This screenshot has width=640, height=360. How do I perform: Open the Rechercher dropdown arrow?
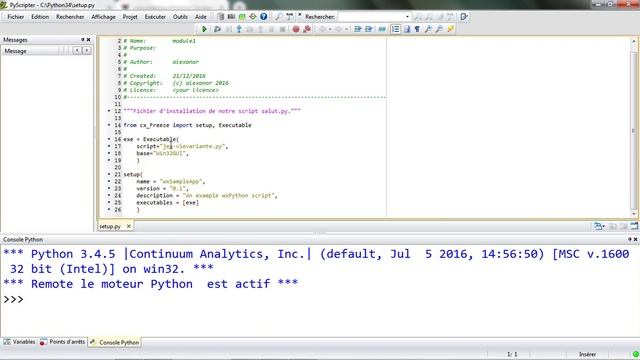tap(407, 17)
